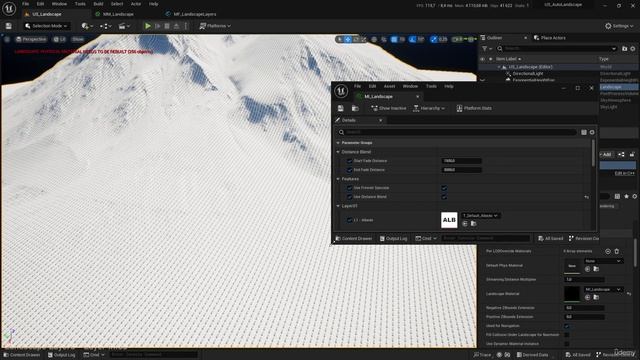The width and height of the screenshot is (640, 360).
Task: Click browse folder icon for Landscape Material
Action: point(596,297)
